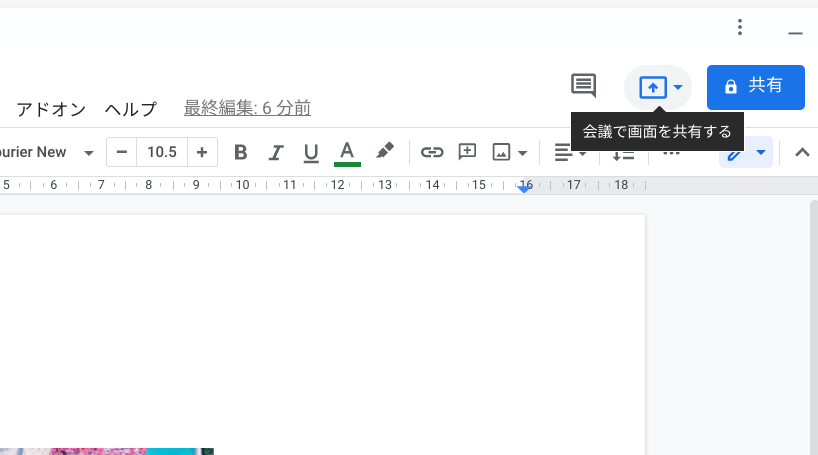
Task: Open the present to meeting dropdown arrow
Action: point(678,87)
